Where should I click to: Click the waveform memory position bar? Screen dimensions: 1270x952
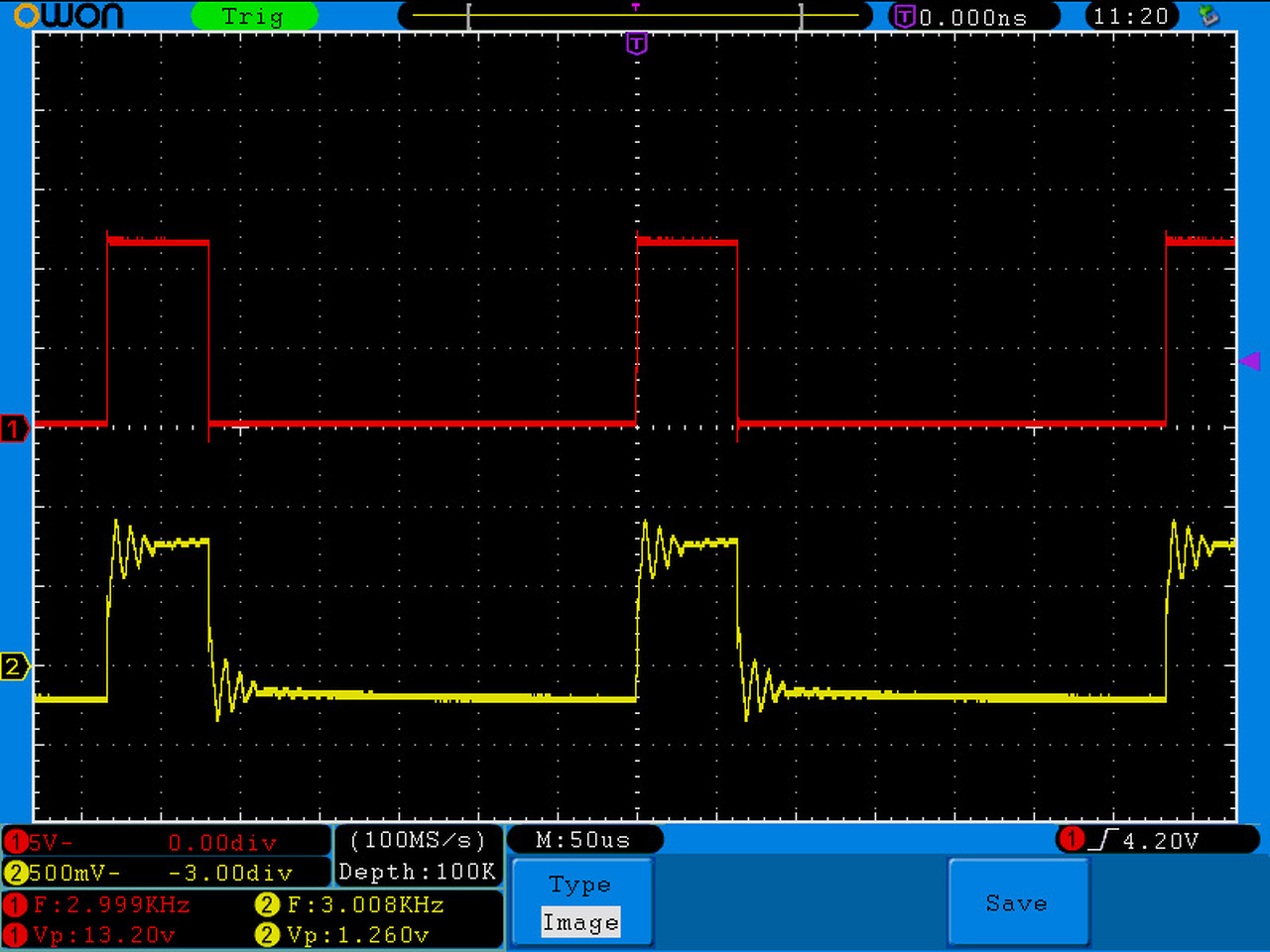635,16
